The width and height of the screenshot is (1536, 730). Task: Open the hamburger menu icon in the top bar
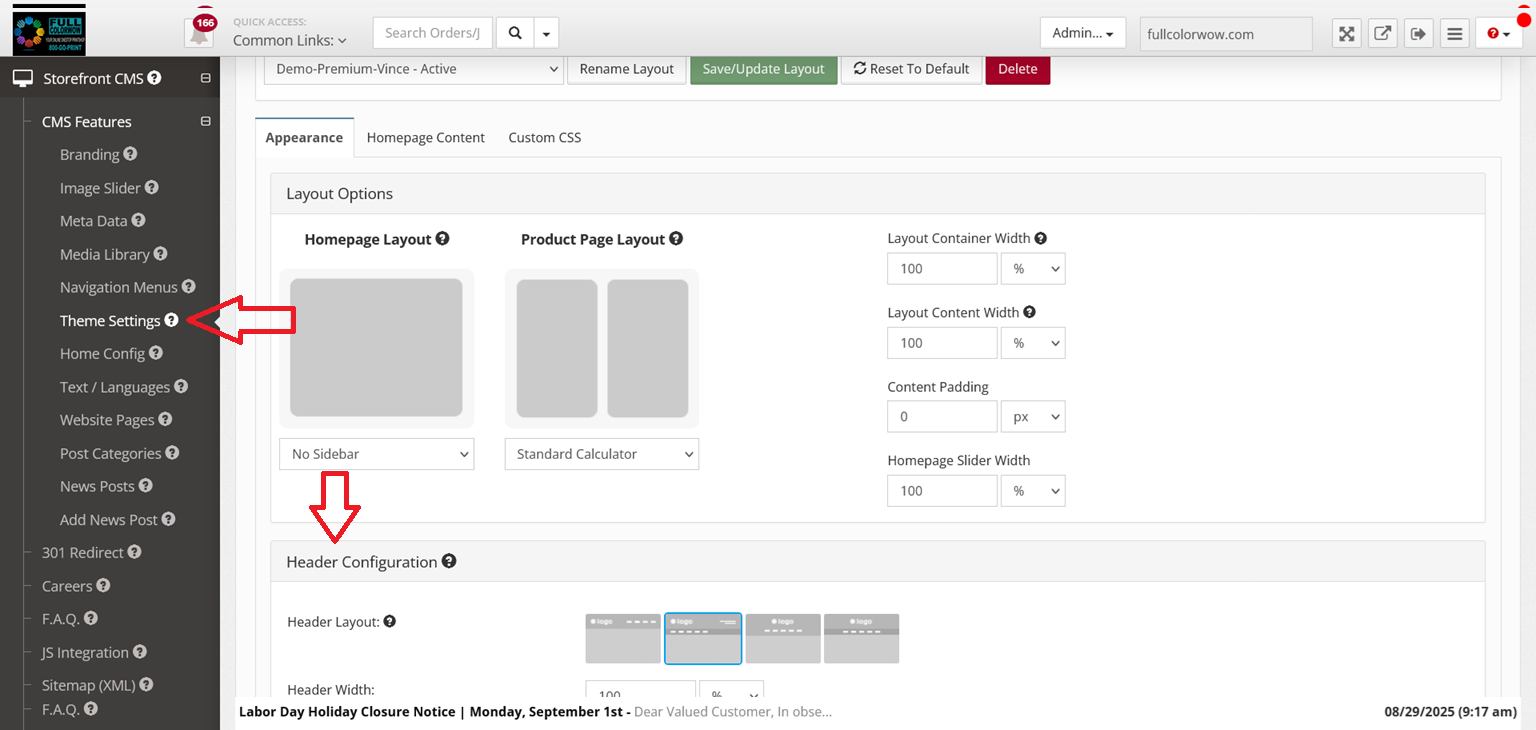(1455, 34)
